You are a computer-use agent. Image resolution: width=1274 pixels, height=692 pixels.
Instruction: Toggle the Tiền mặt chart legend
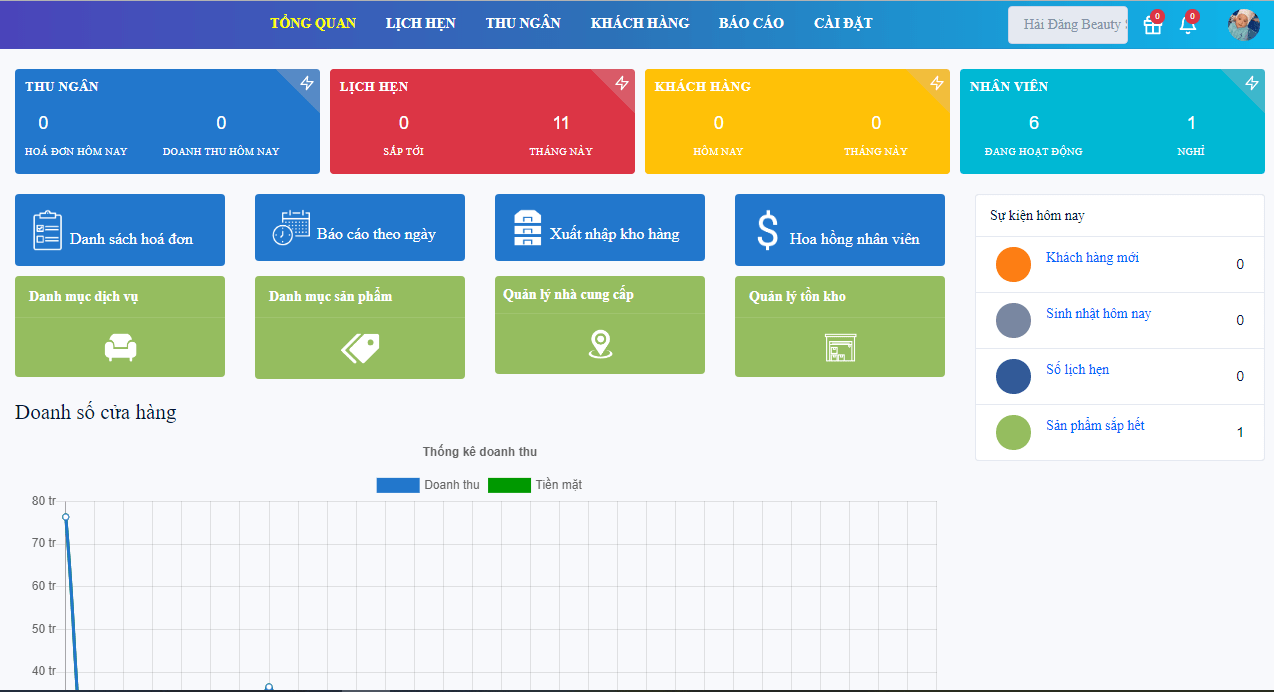tap(542, 485)
